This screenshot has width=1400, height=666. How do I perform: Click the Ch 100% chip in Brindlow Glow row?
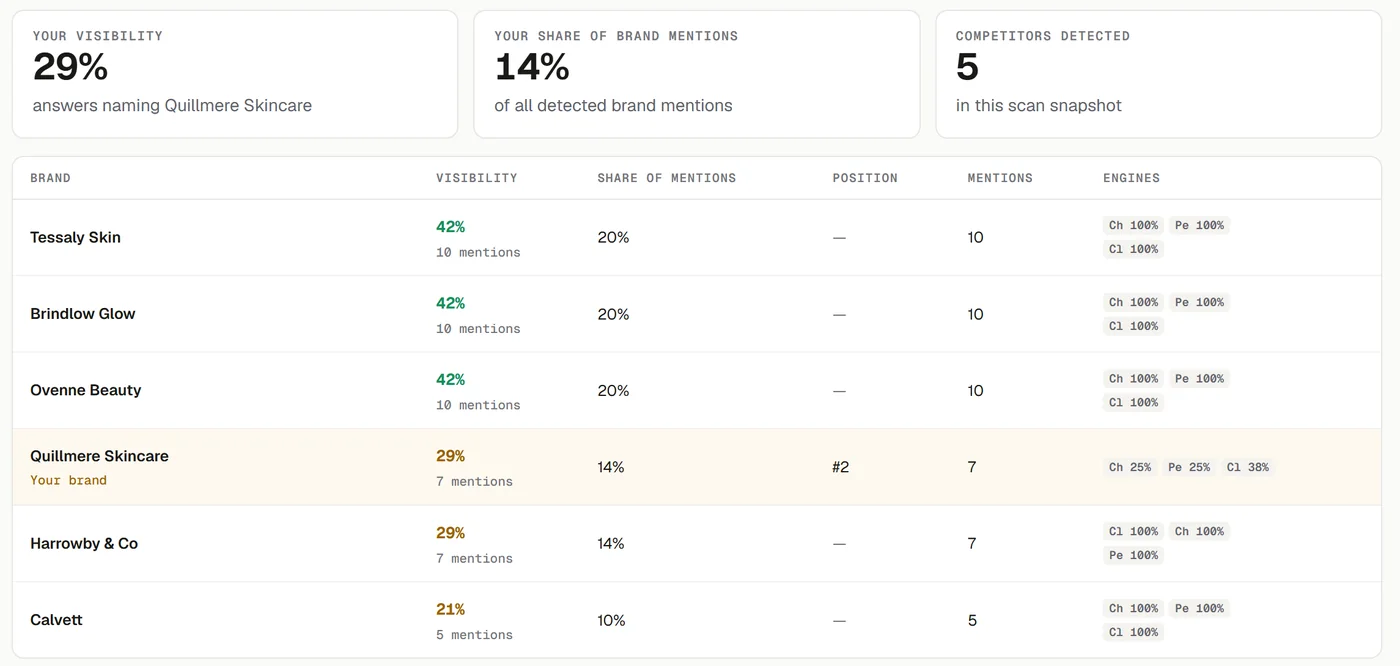point(1133,302)
